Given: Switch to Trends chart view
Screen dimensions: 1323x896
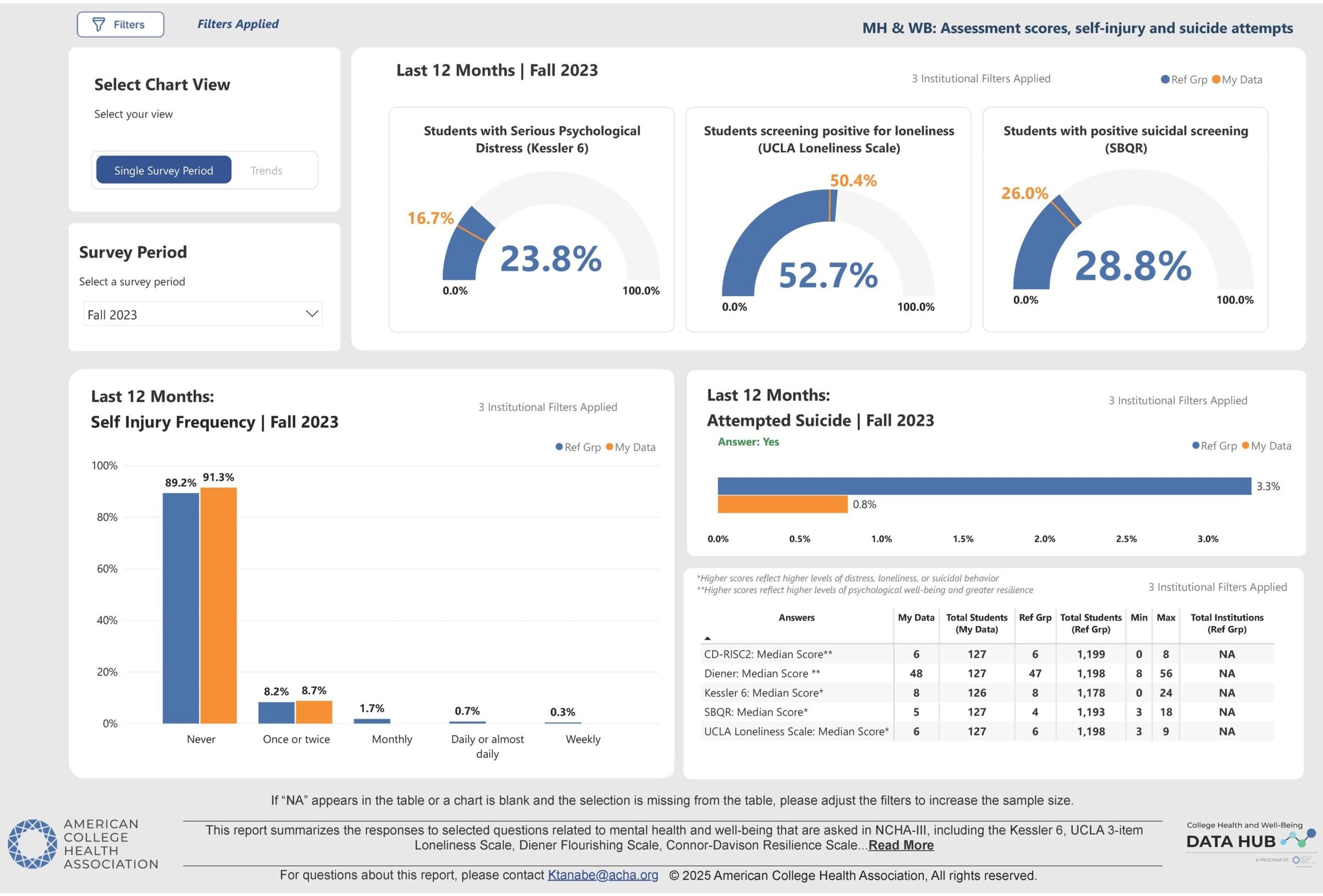Looking at the screenshot, I should (x=266, y=171).
